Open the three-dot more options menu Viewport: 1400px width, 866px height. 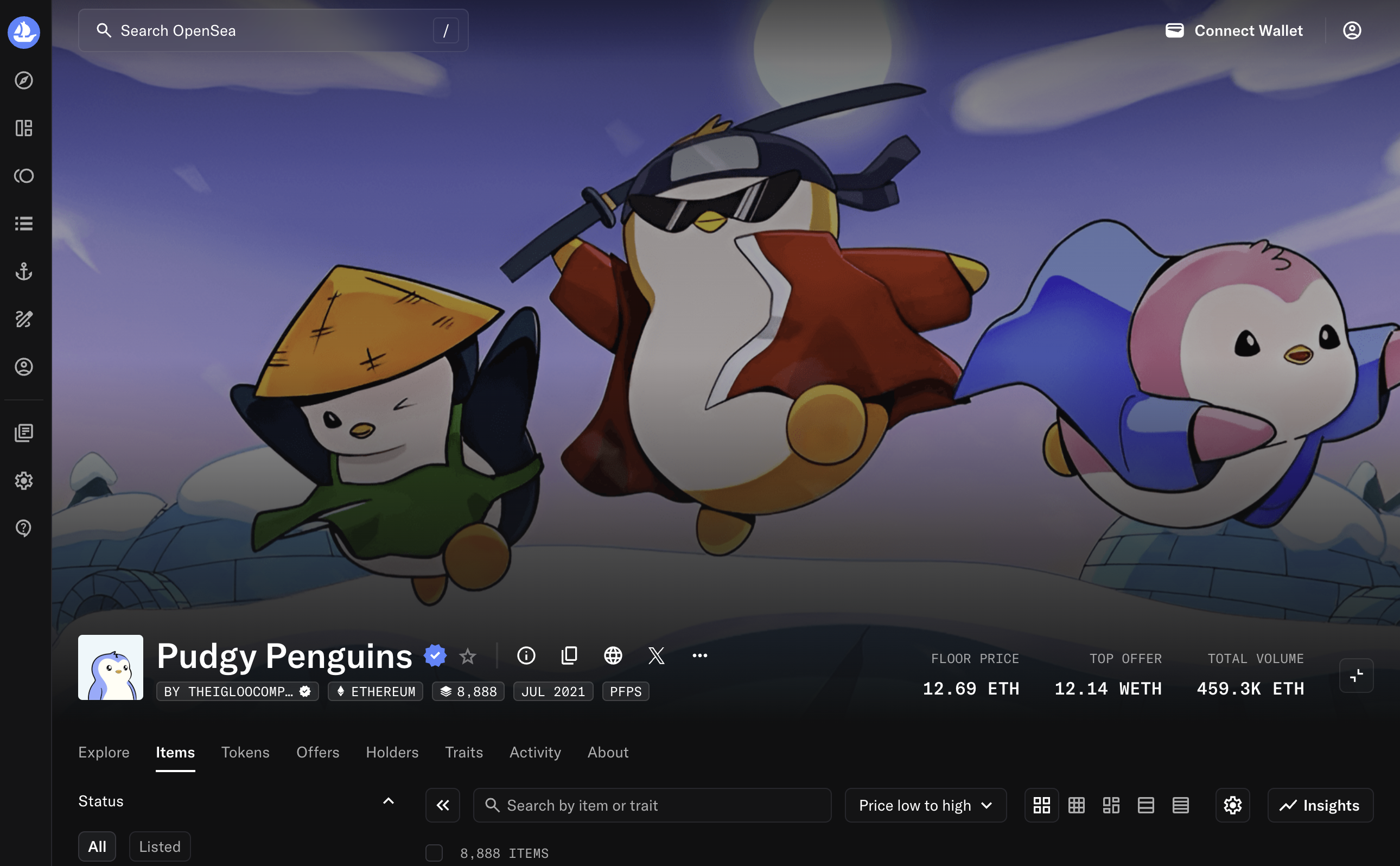(699, 655)
